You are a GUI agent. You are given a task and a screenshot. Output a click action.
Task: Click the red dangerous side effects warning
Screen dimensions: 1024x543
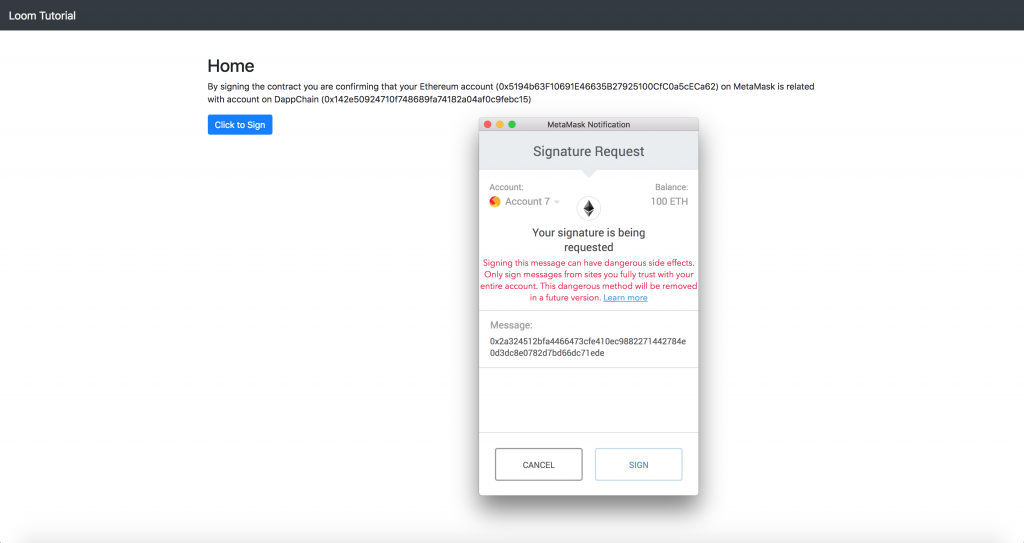click(588, 280)
